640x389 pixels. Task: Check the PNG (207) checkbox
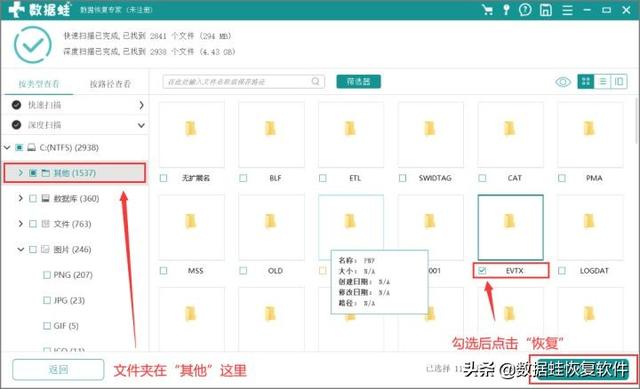tap(47, 275)
